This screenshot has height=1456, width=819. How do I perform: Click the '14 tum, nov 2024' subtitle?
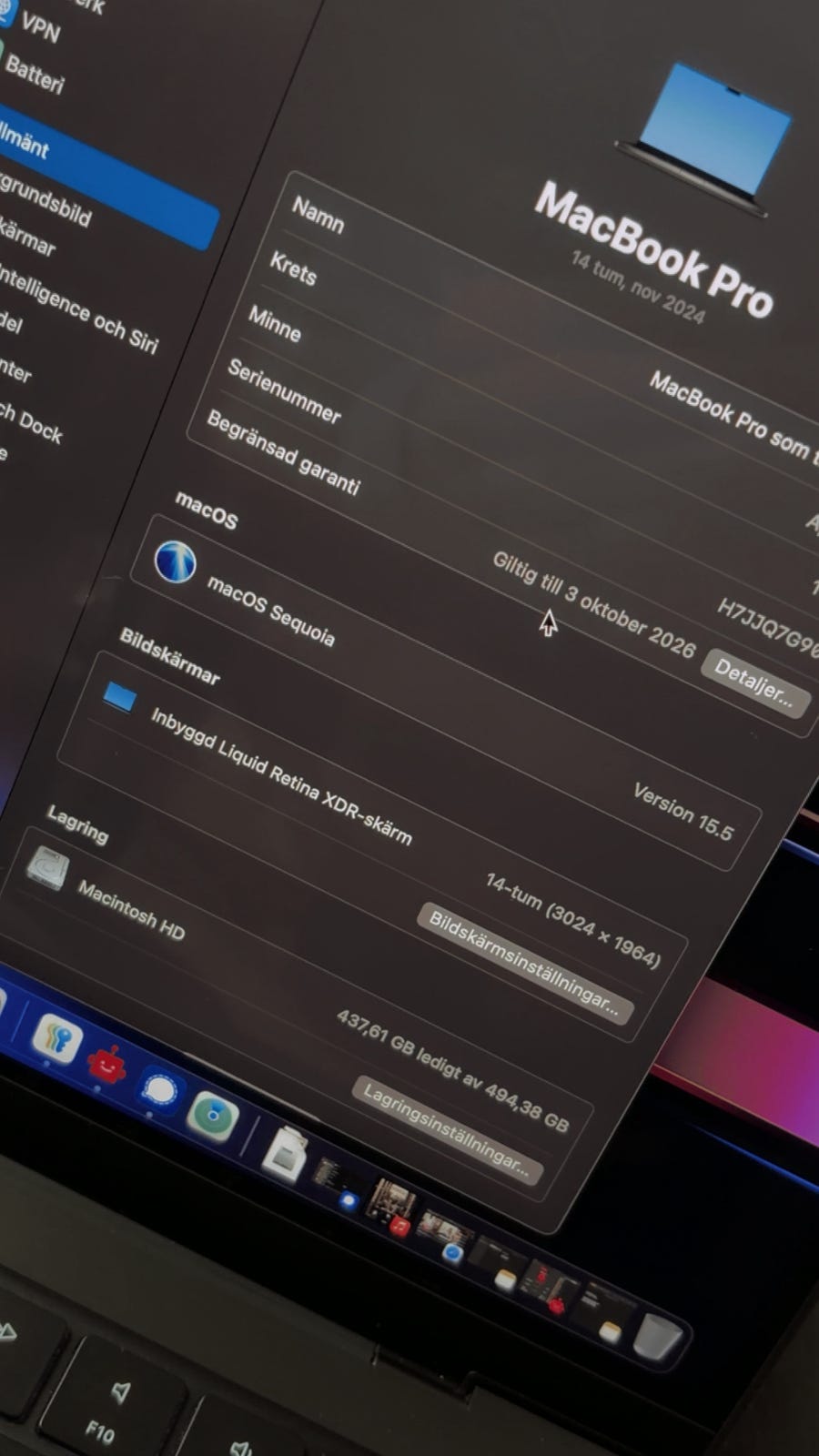638,288
